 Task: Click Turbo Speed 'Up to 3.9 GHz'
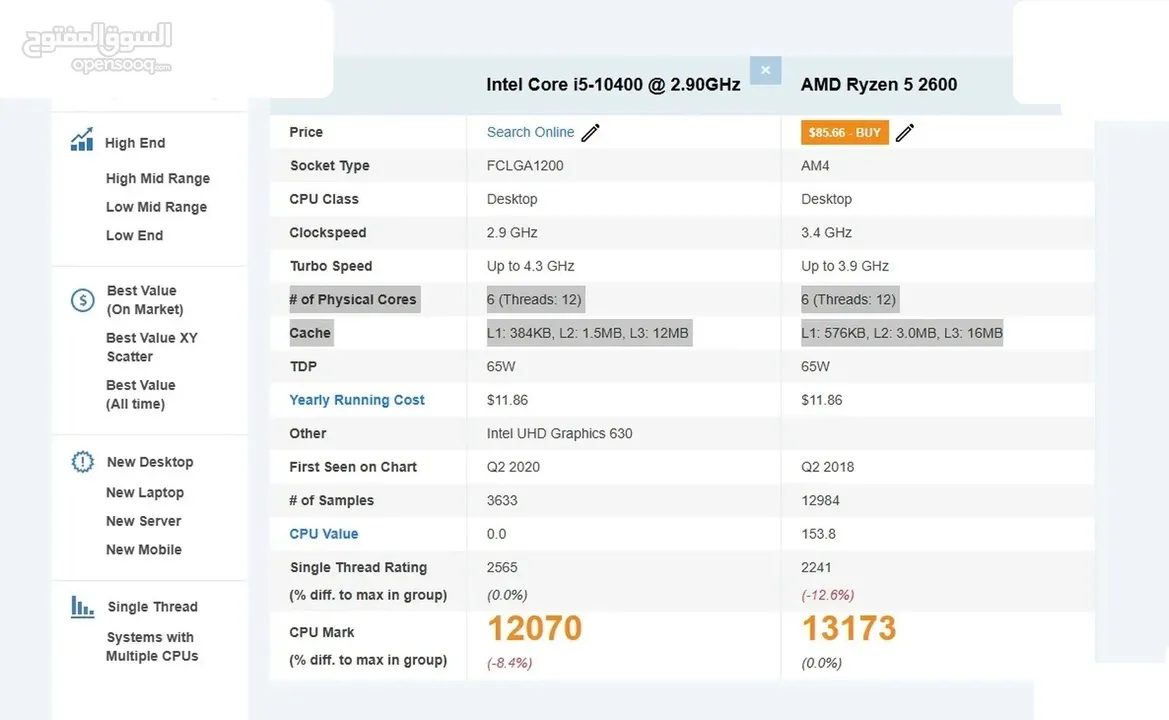[x=845, y=266]
